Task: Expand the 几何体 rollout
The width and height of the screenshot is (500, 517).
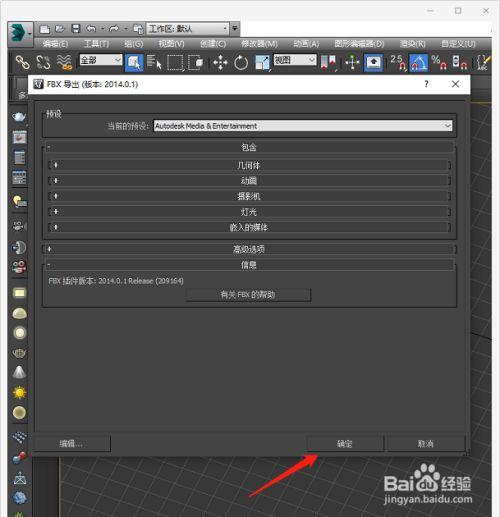Action: click(249, 165)
